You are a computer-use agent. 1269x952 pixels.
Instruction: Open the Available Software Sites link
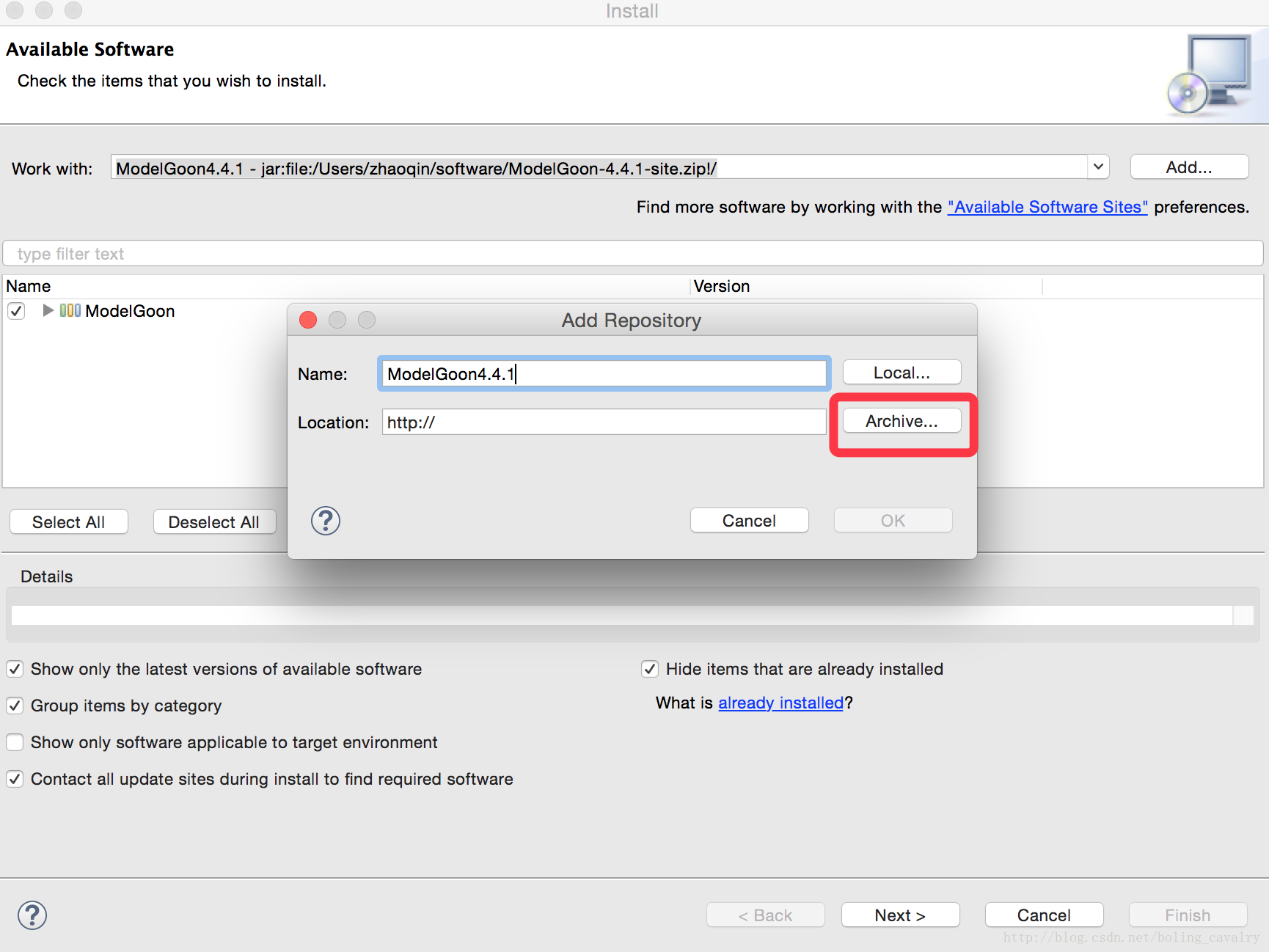coord(1047,207)
